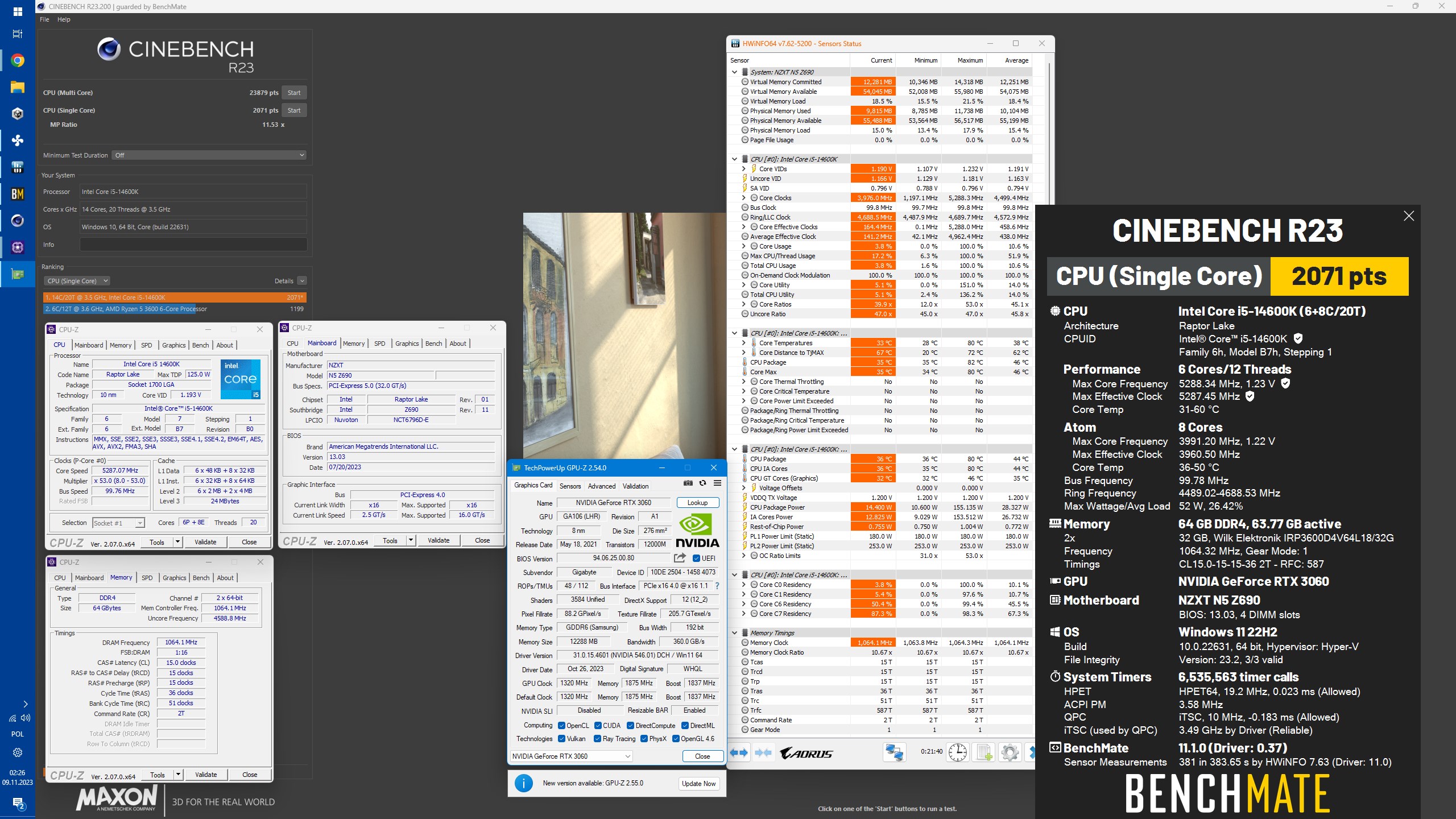Click the BIOS export share icon in GPU-Z
The width and height of the screenshot is (1456, 819).
680,558
